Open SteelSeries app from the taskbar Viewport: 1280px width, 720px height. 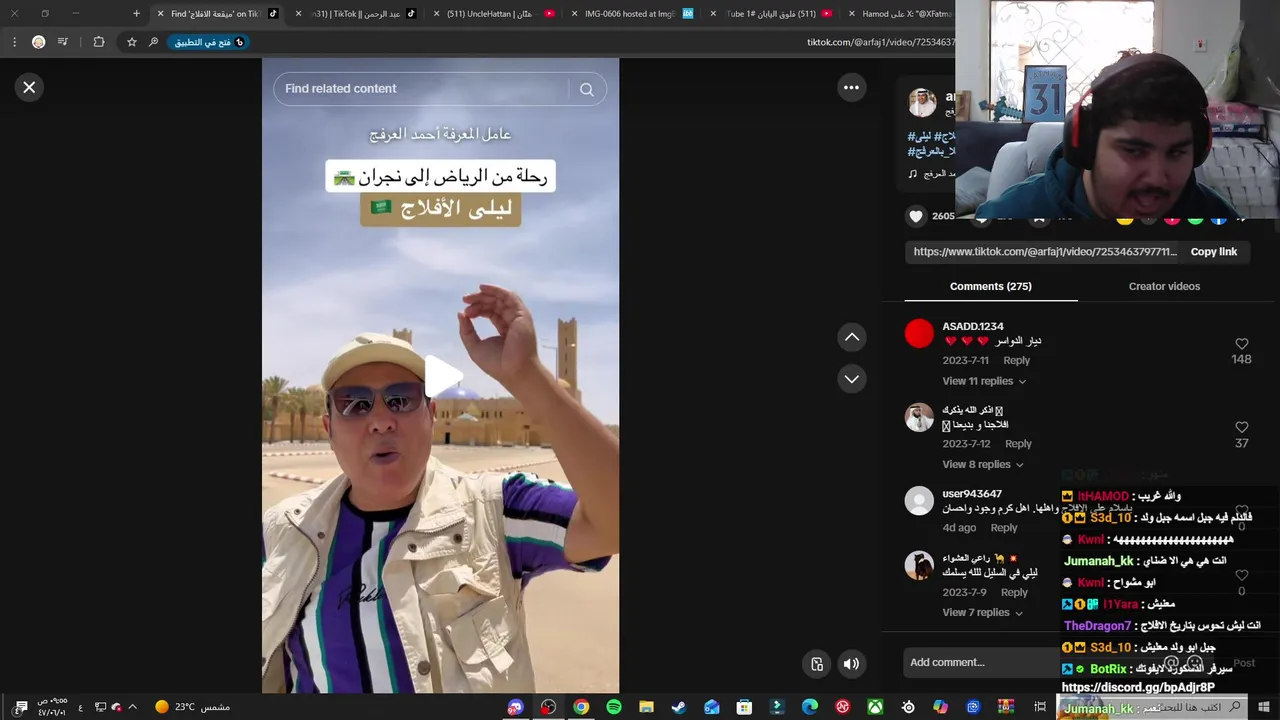pyautogui.click(x=908, y=707)
